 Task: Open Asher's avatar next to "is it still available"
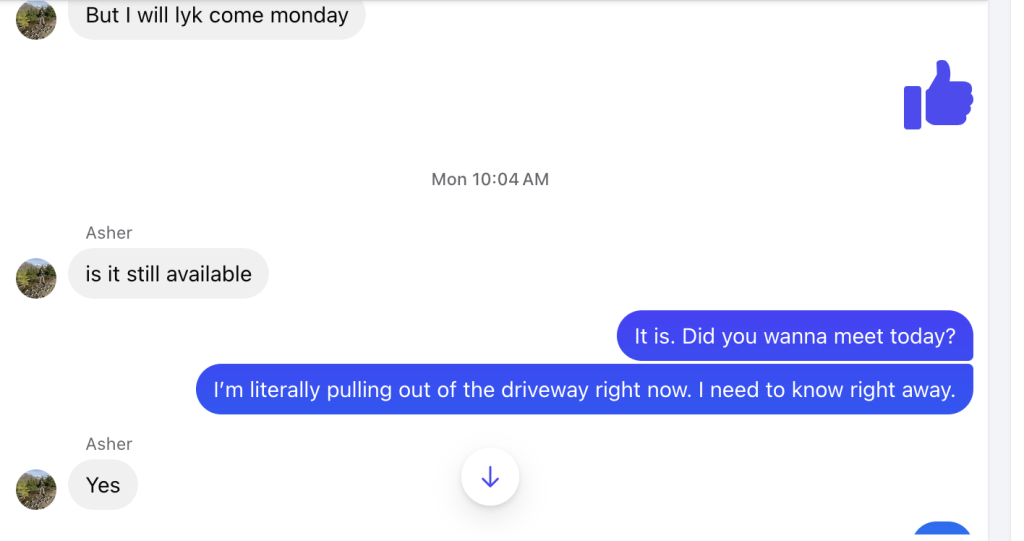(x=37, y=278)
